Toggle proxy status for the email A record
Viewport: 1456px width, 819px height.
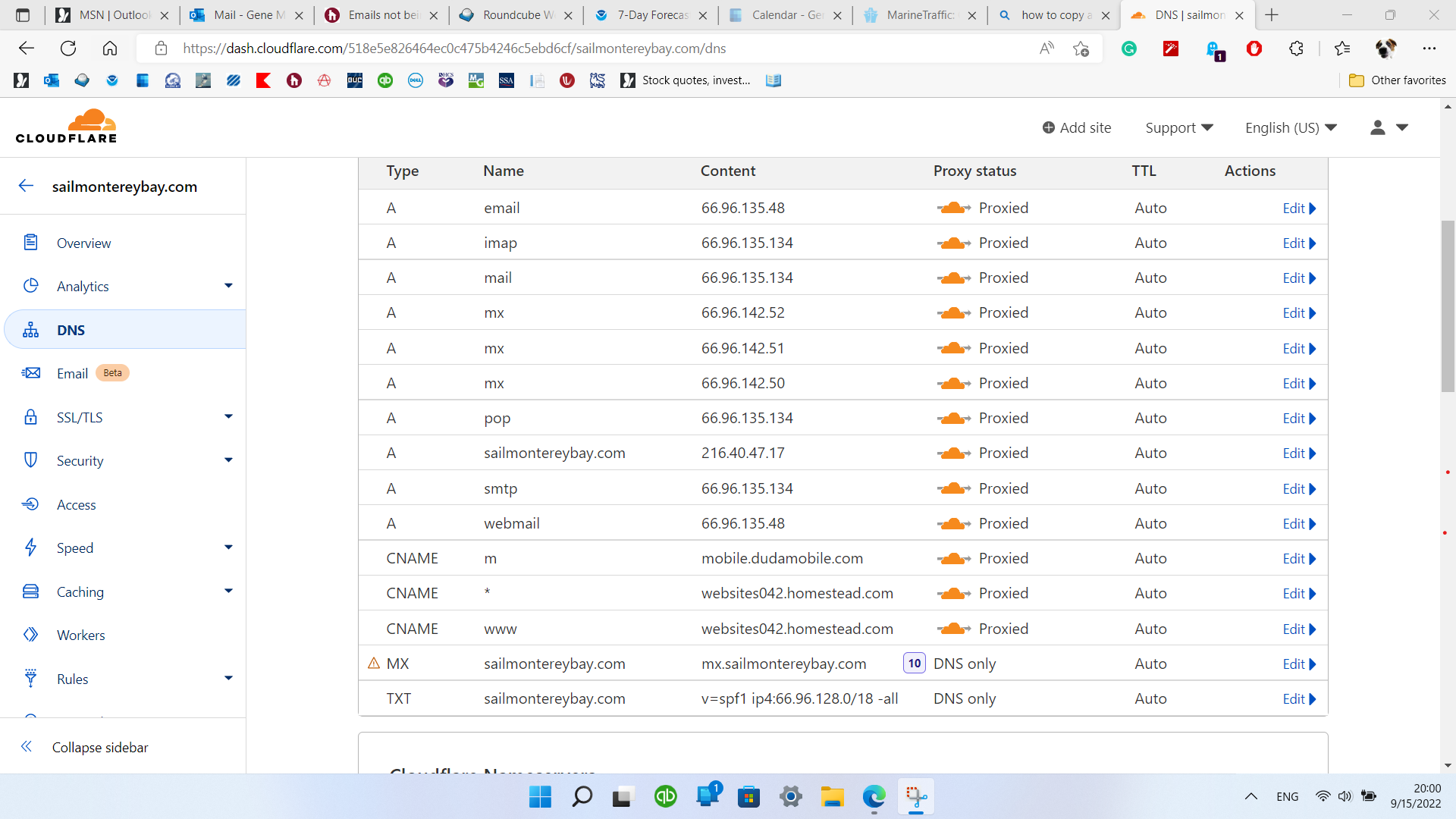954,207
